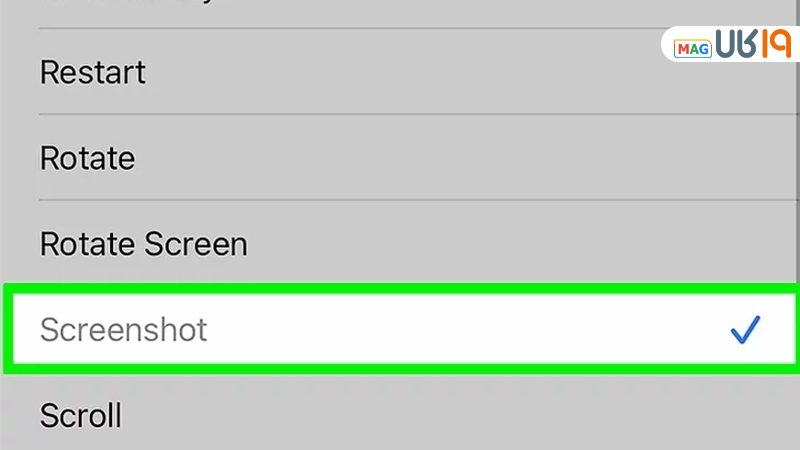Click the word Restart in the list
Viewport: 800px width, 450px height.
[92, 72]
